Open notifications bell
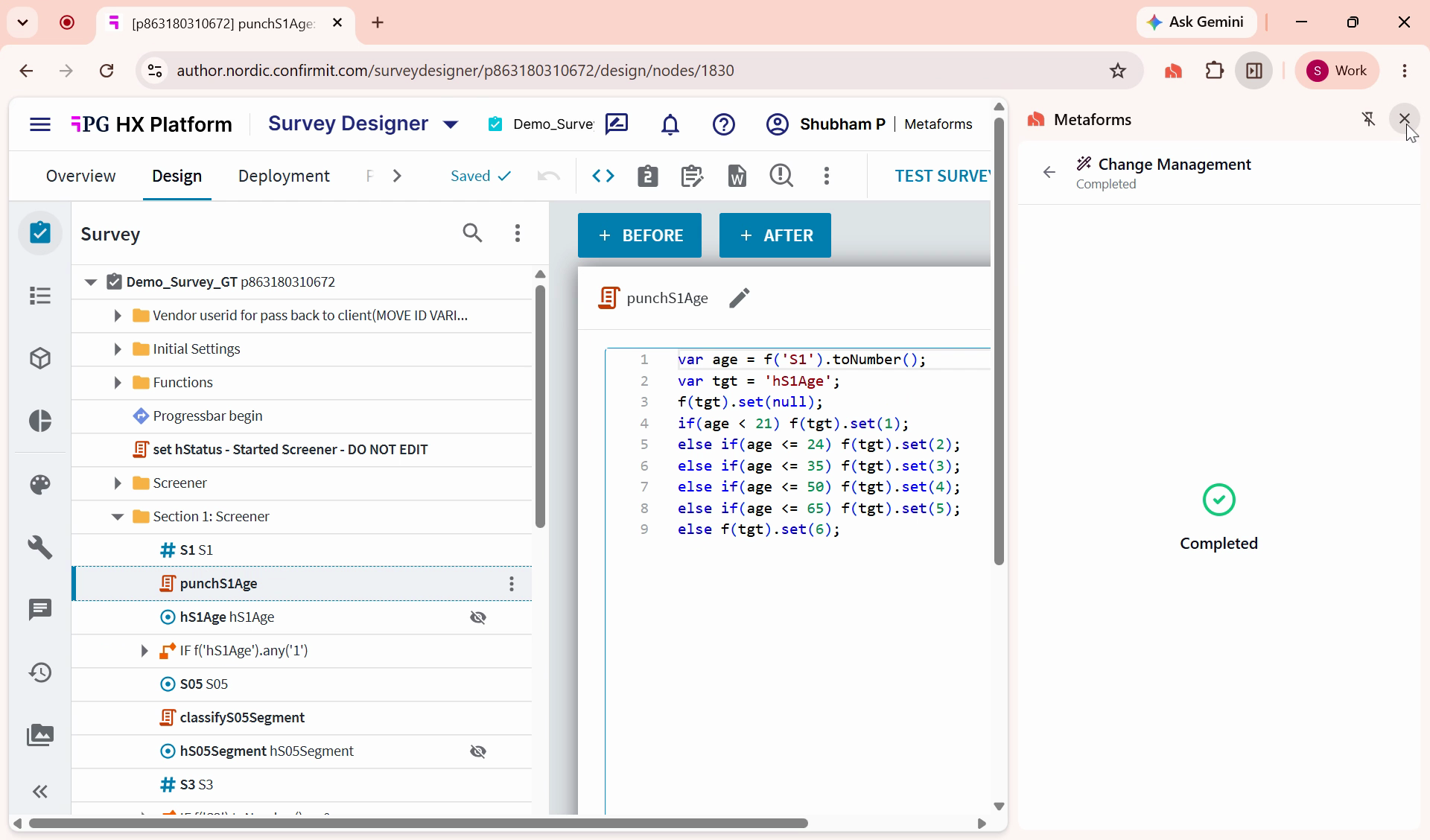 click(670, 124)
